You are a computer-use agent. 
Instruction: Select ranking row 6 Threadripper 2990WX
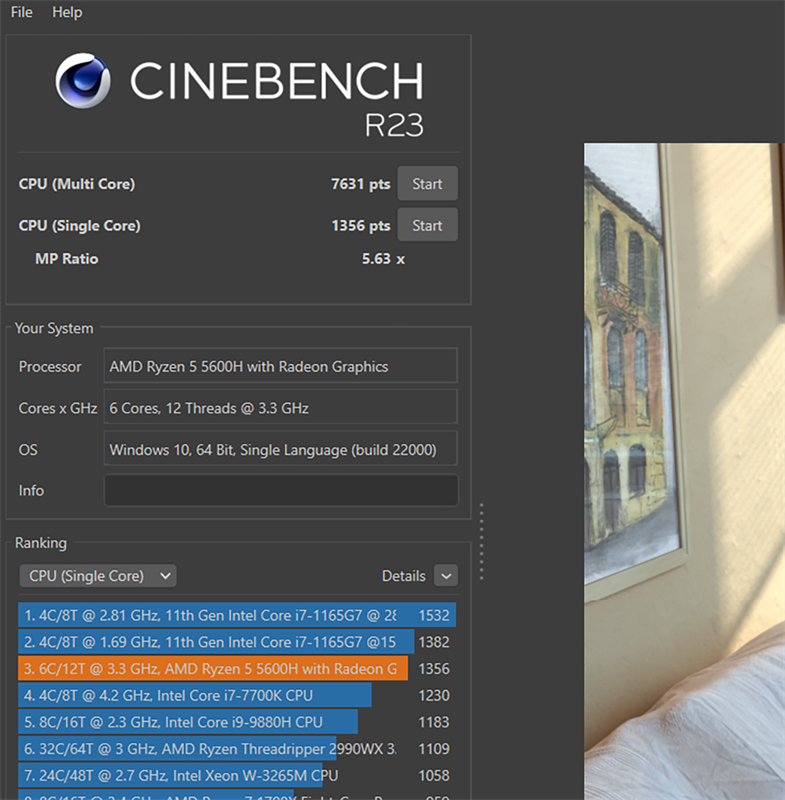coord(237,748)
